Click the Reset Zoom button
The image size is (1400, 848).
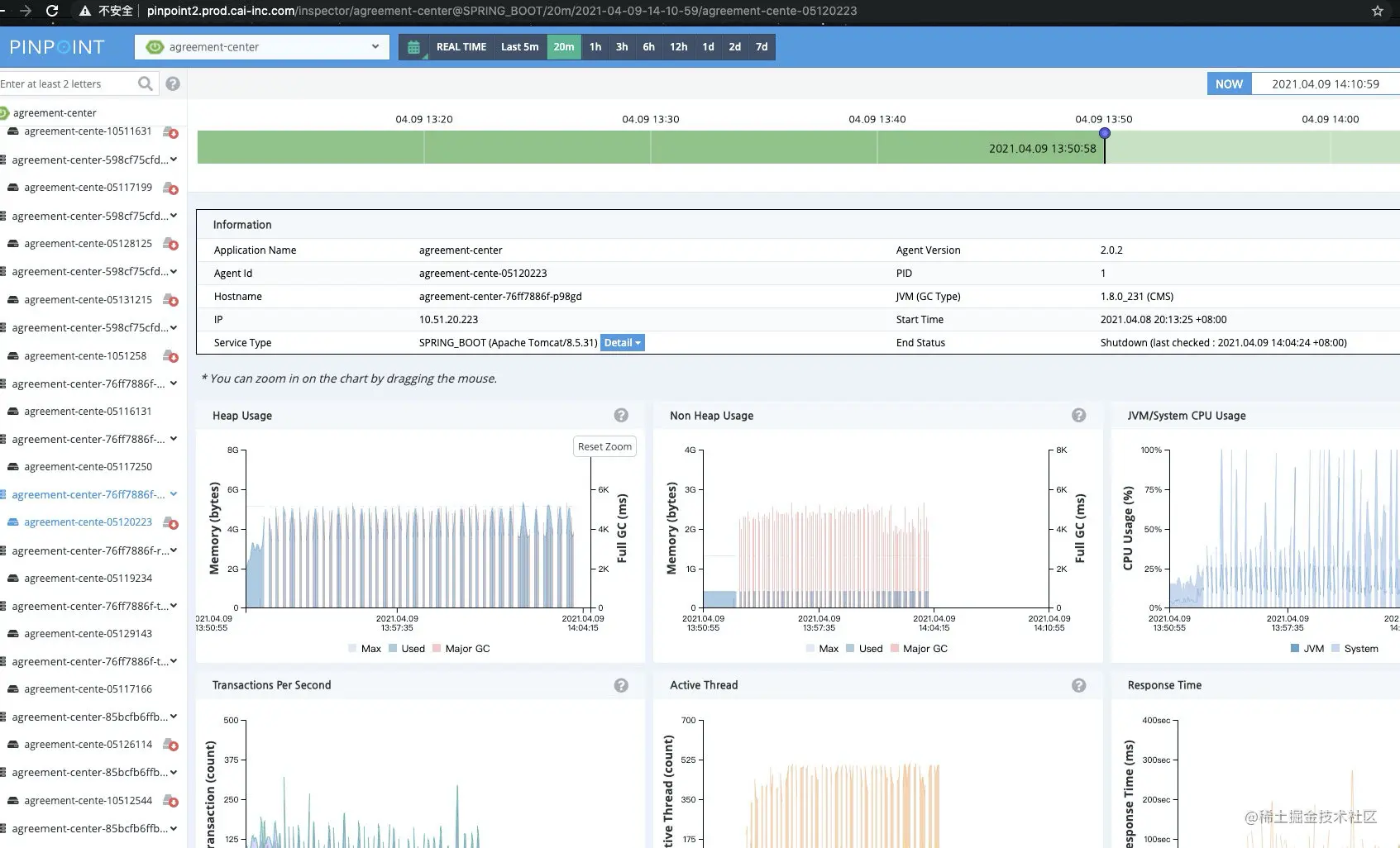click(x=604, y=446)
